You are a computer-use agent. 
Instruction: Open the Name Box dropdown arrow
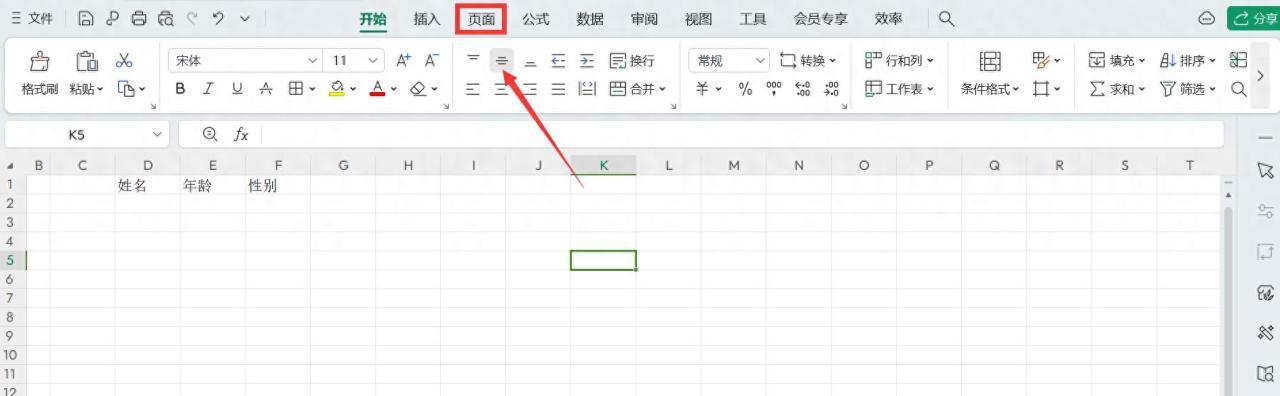[x=158, y=134]
